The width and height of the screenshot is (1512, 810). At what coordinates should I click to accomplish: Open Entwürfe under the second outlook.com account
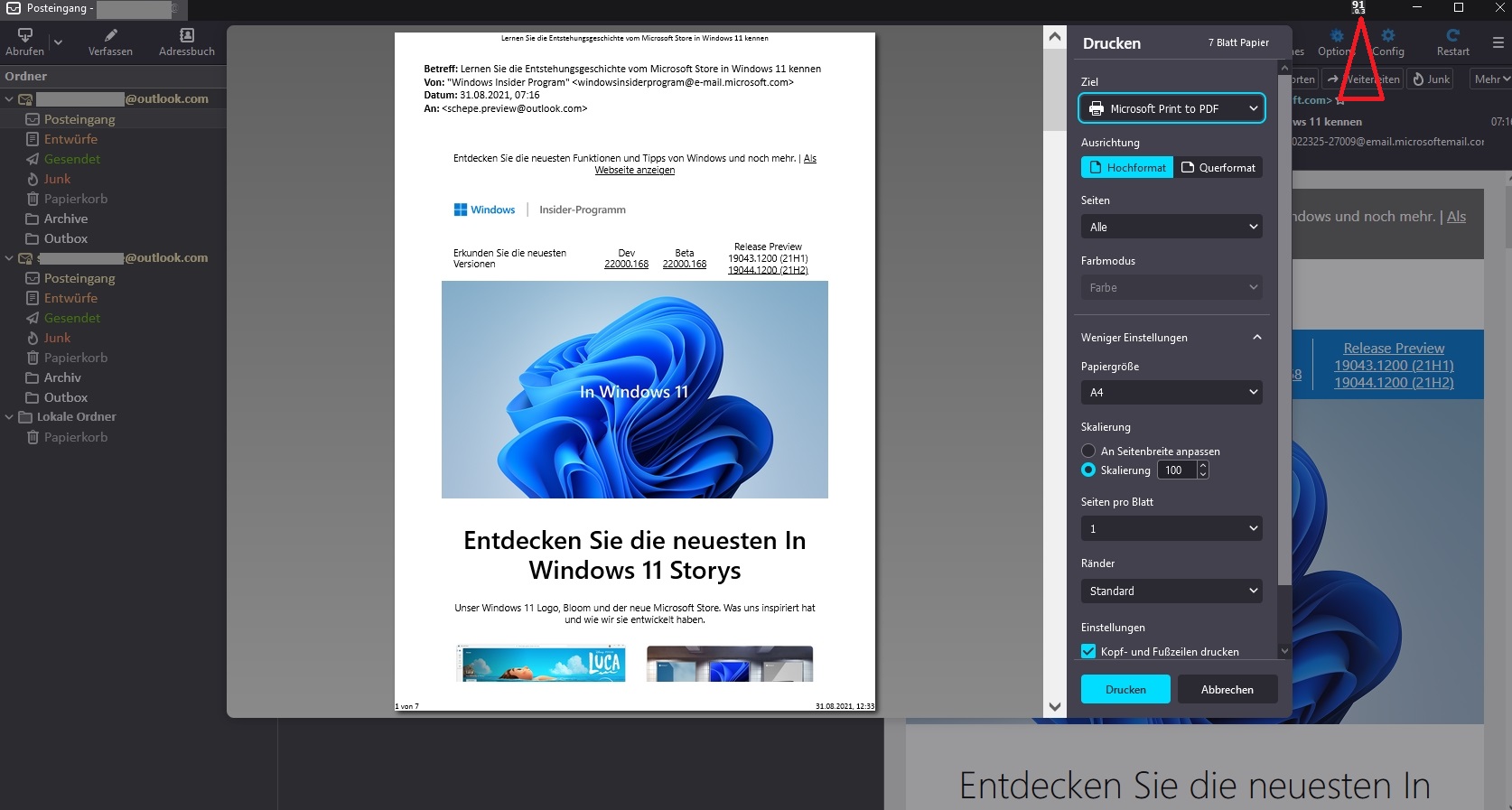point(70,298)
